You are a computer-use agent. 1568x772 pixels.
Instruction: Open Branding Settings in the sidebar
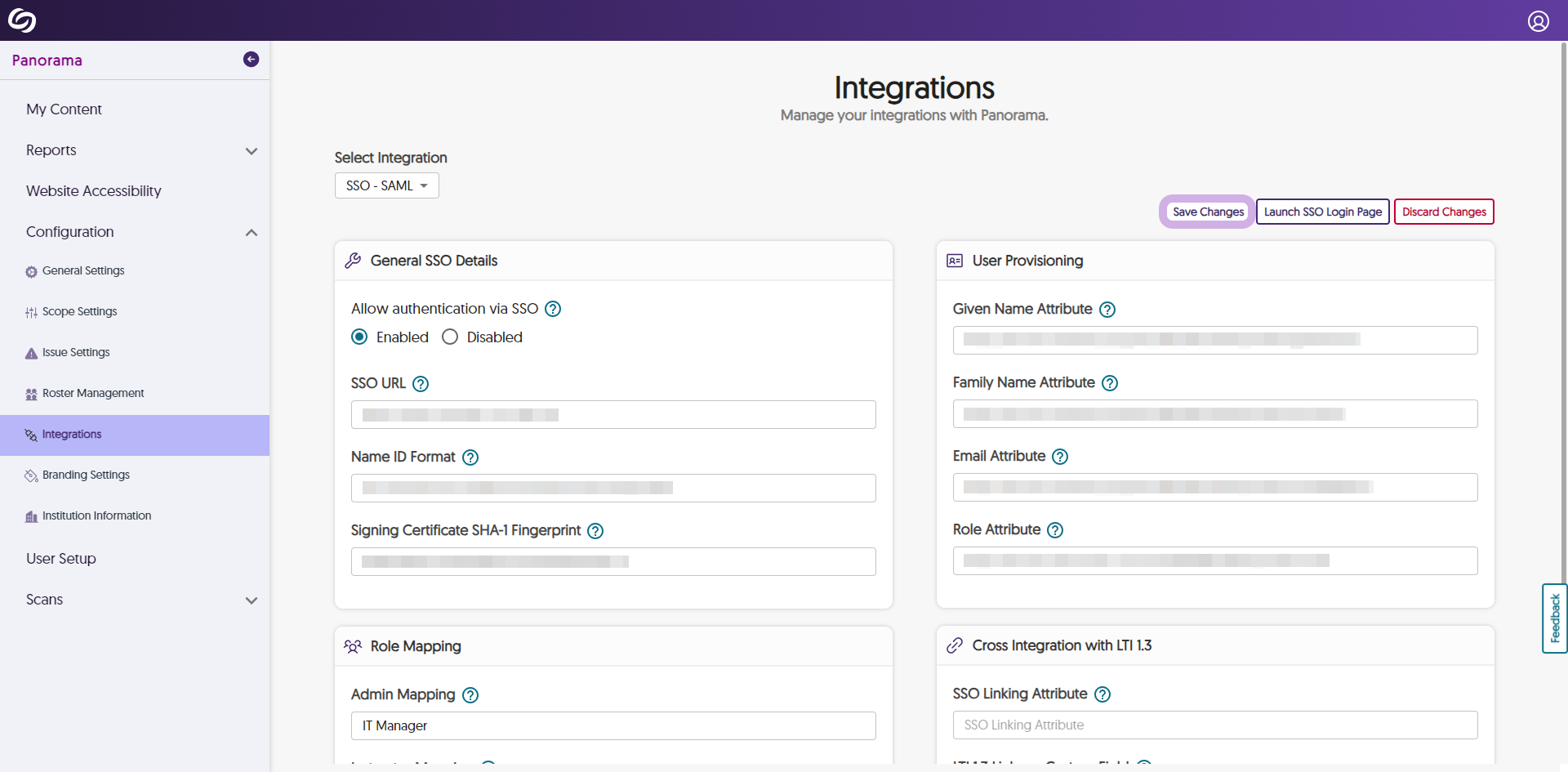click(x=86, y=475)
